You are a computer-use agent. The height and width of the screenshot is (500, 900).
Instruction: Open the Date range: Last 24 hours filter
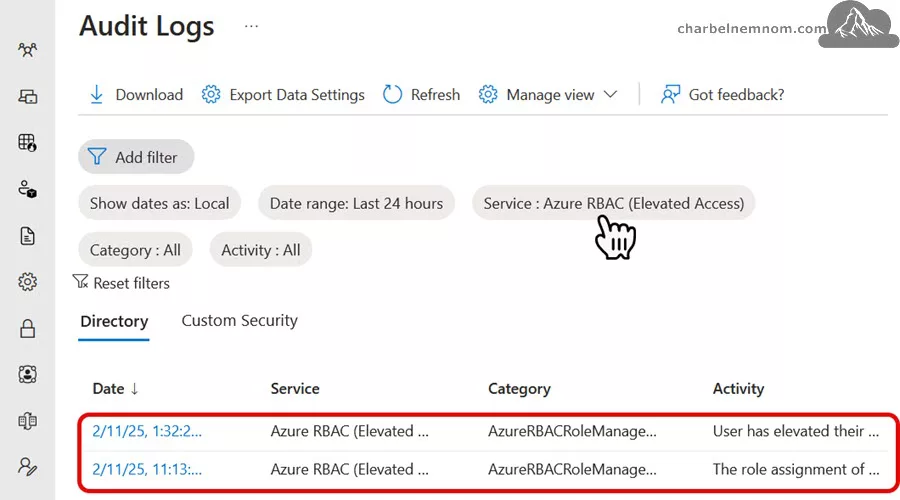[x=356, y=203]
